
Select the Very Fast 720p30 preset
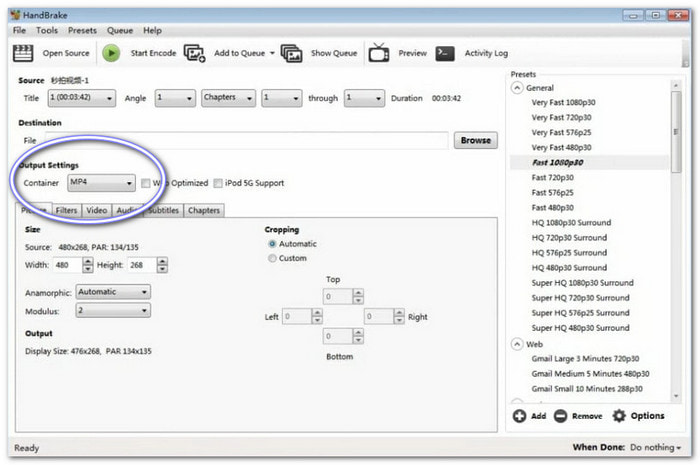[x=561, y=117]
